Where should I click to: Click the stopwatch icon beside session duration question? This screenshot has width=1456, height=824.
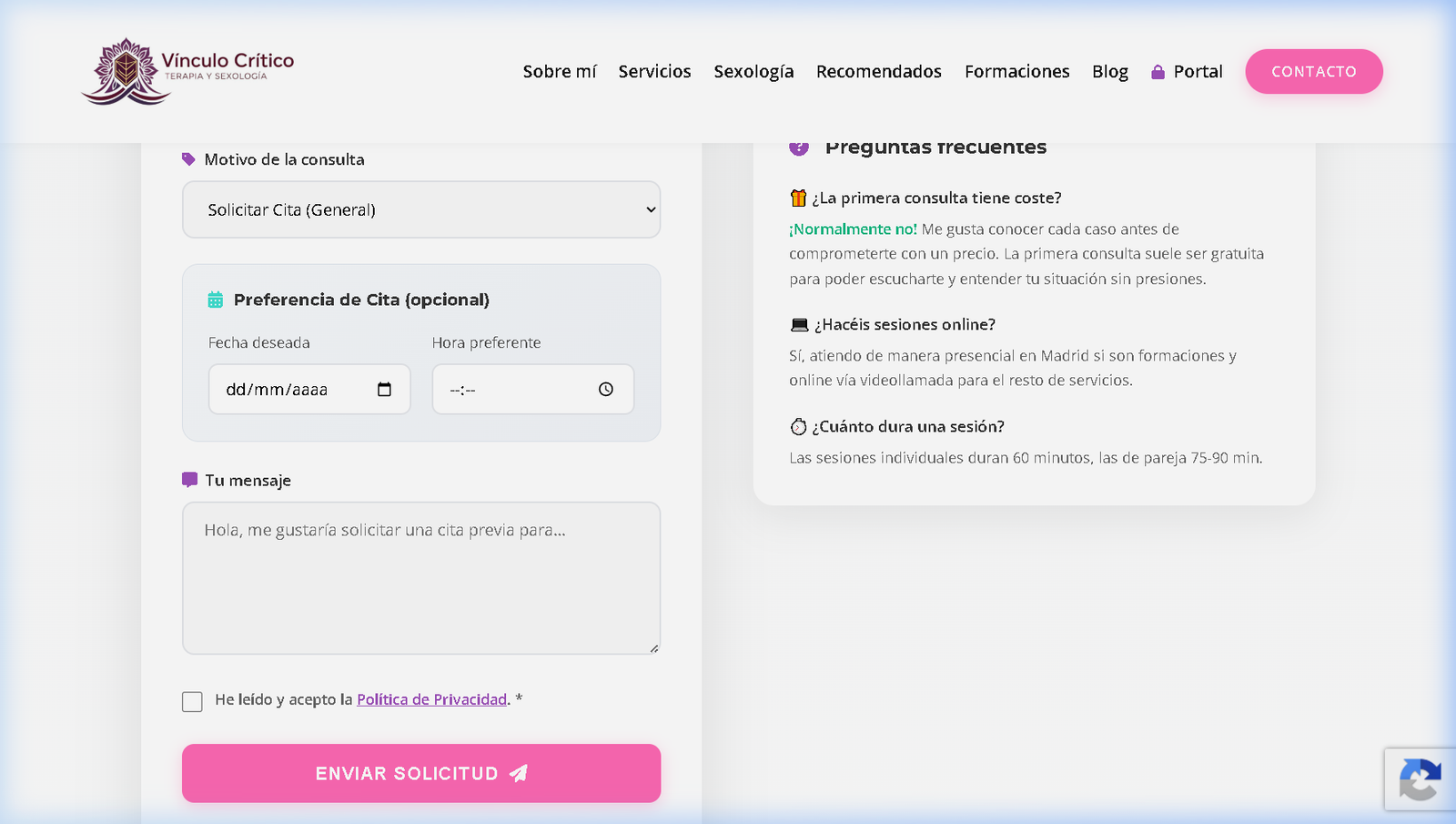point(798,426)
